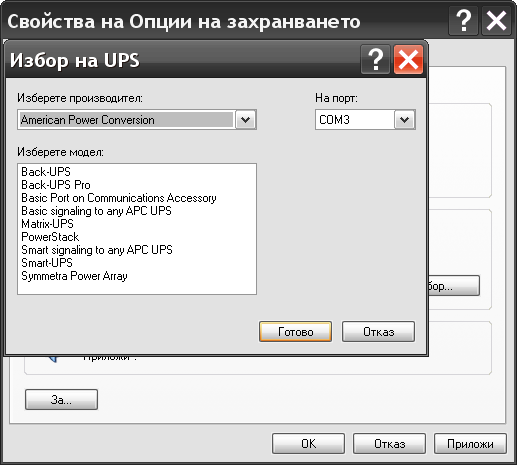Open the За... button
Viewport: 517px width, 465px height.
click(61, 399)
